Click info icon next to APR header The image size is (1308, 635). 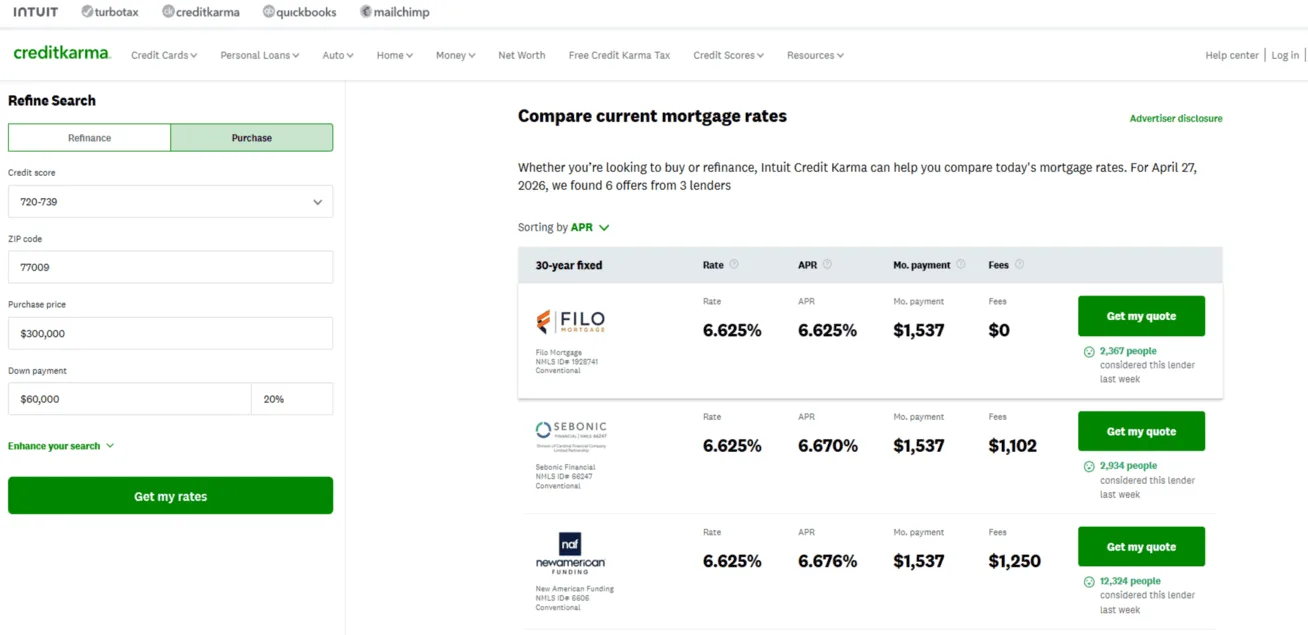click(x=827, y=265)
